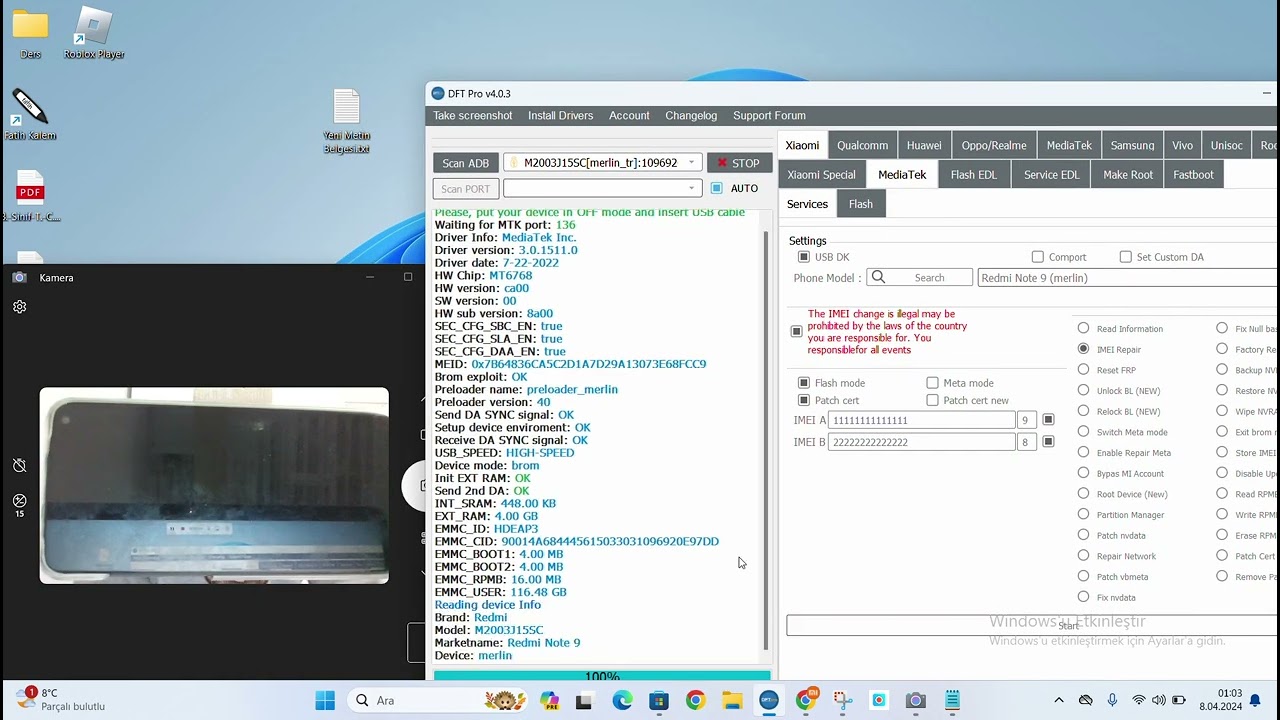Viewport: 1280px width, 720px height.
Task: Open the Changelog menu
Action: [691, 116]
